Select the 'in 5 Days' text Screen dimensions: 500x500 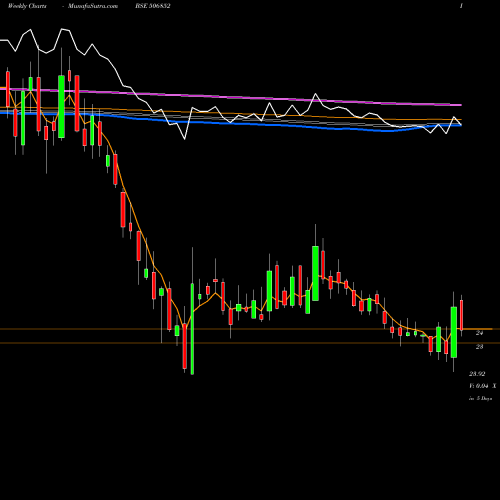(x=481, y=398)
